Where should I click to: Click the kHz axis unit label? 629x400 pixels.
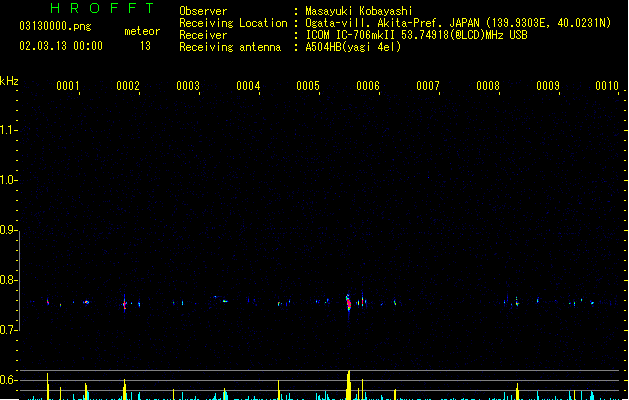pyautogui.click(x=9, y=81)
